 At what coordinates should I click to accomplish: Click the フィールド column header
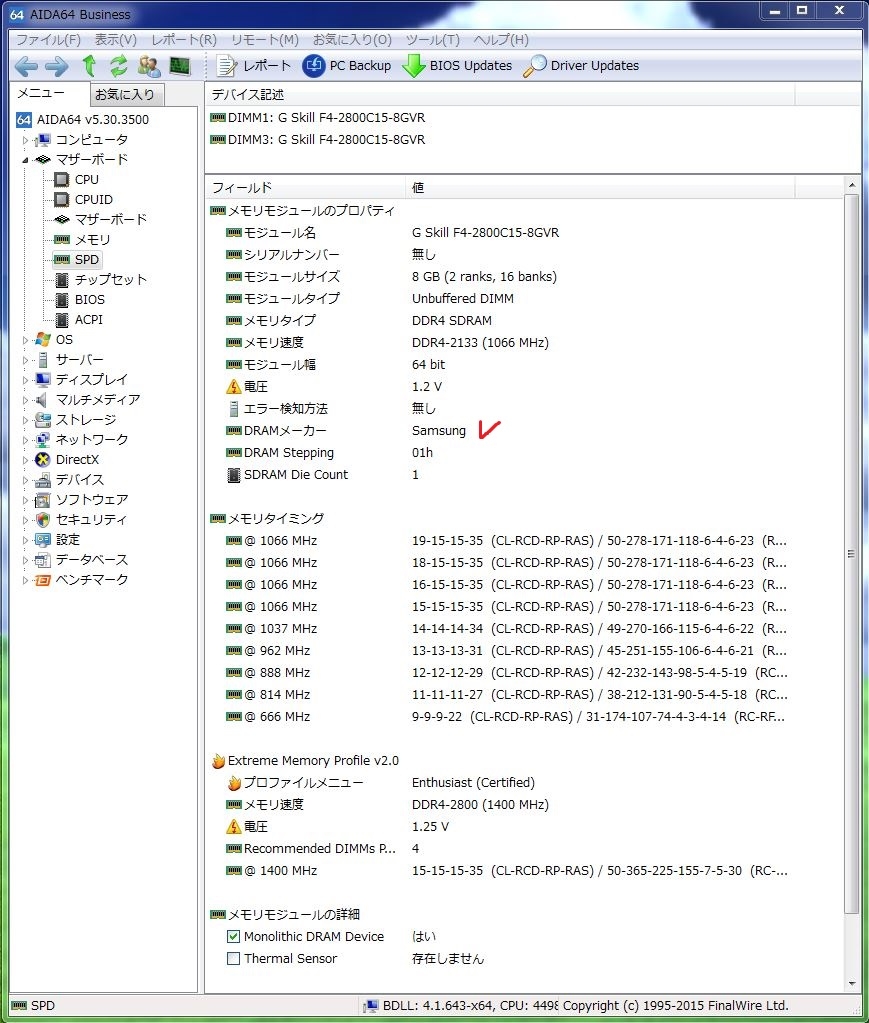coord(305,188)
